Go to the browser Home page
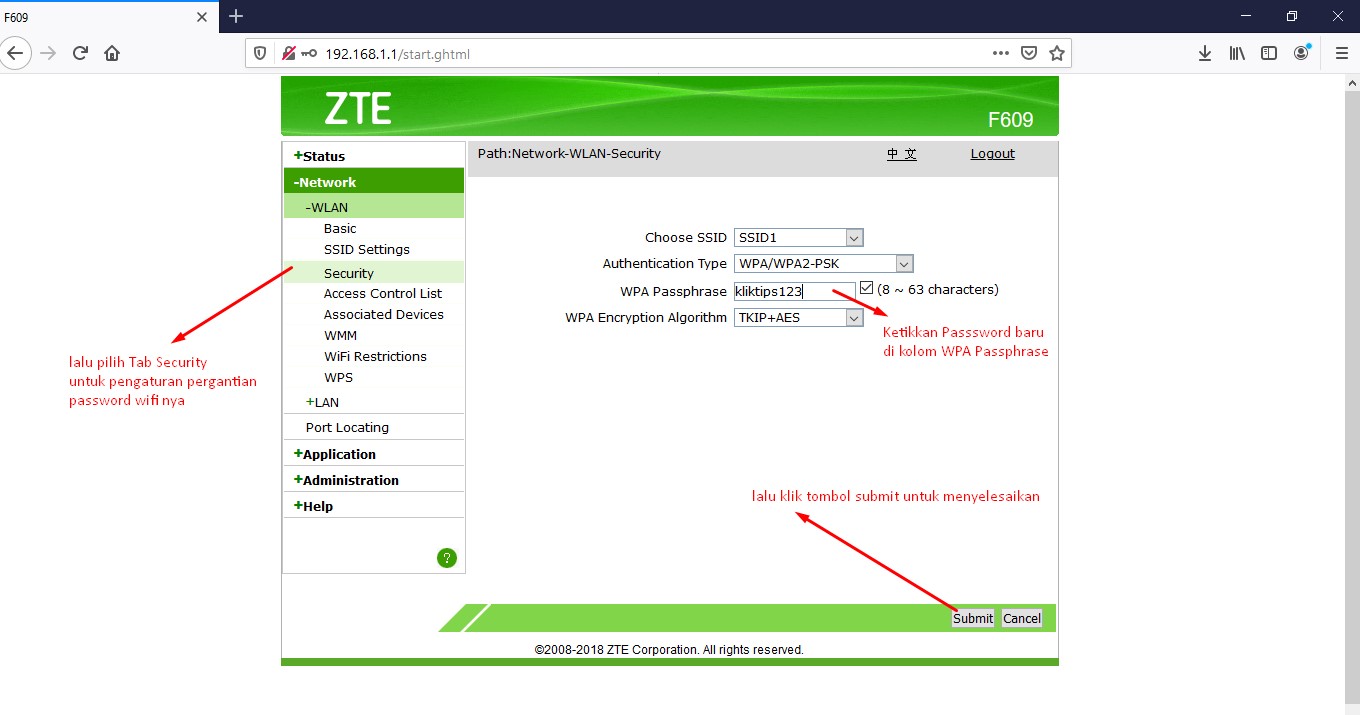The height and width of the screenshot is (715, 1360). pyautogui.click(x=112, y=53)
